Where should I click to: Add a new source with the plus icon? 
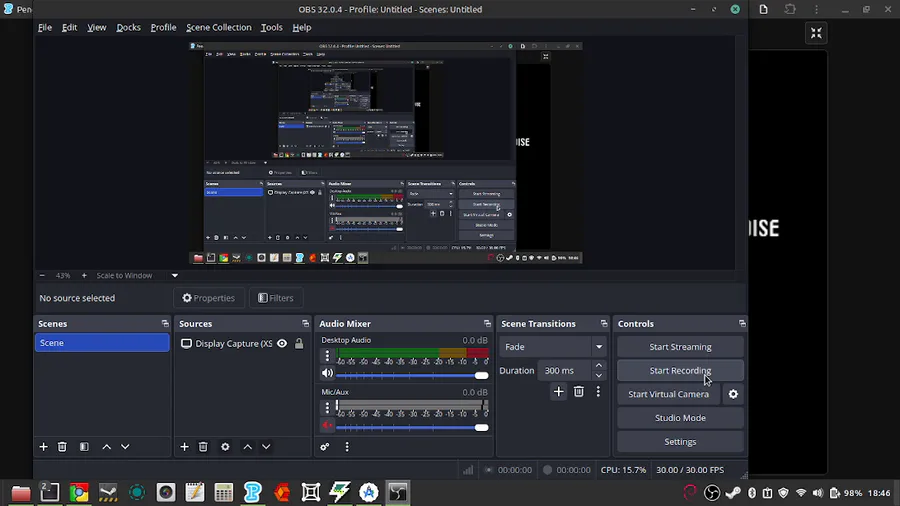point(184,446)
